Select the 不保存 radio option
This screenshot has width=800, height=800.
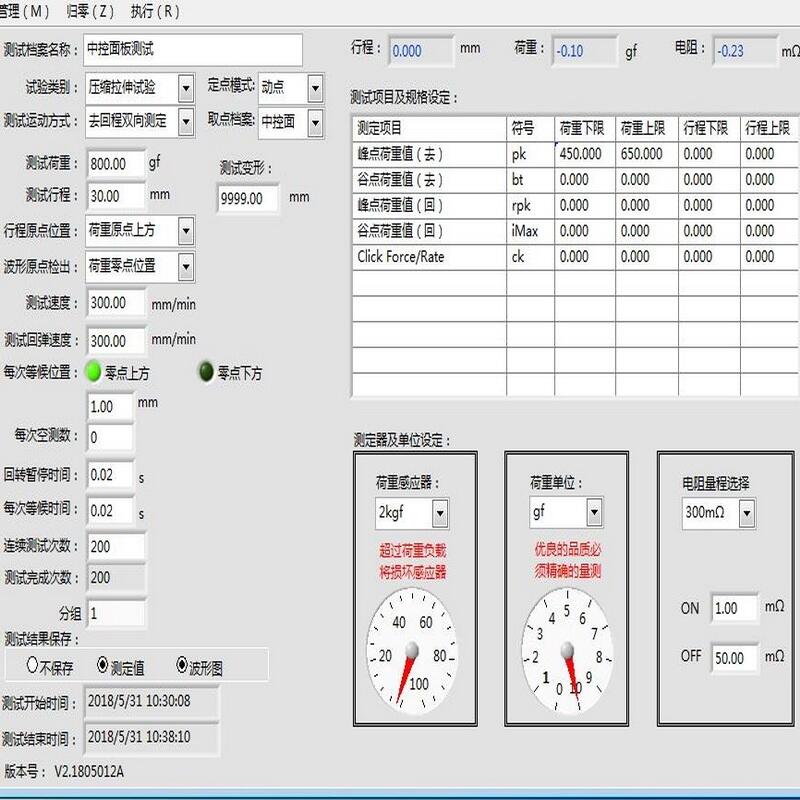(32, 665)
